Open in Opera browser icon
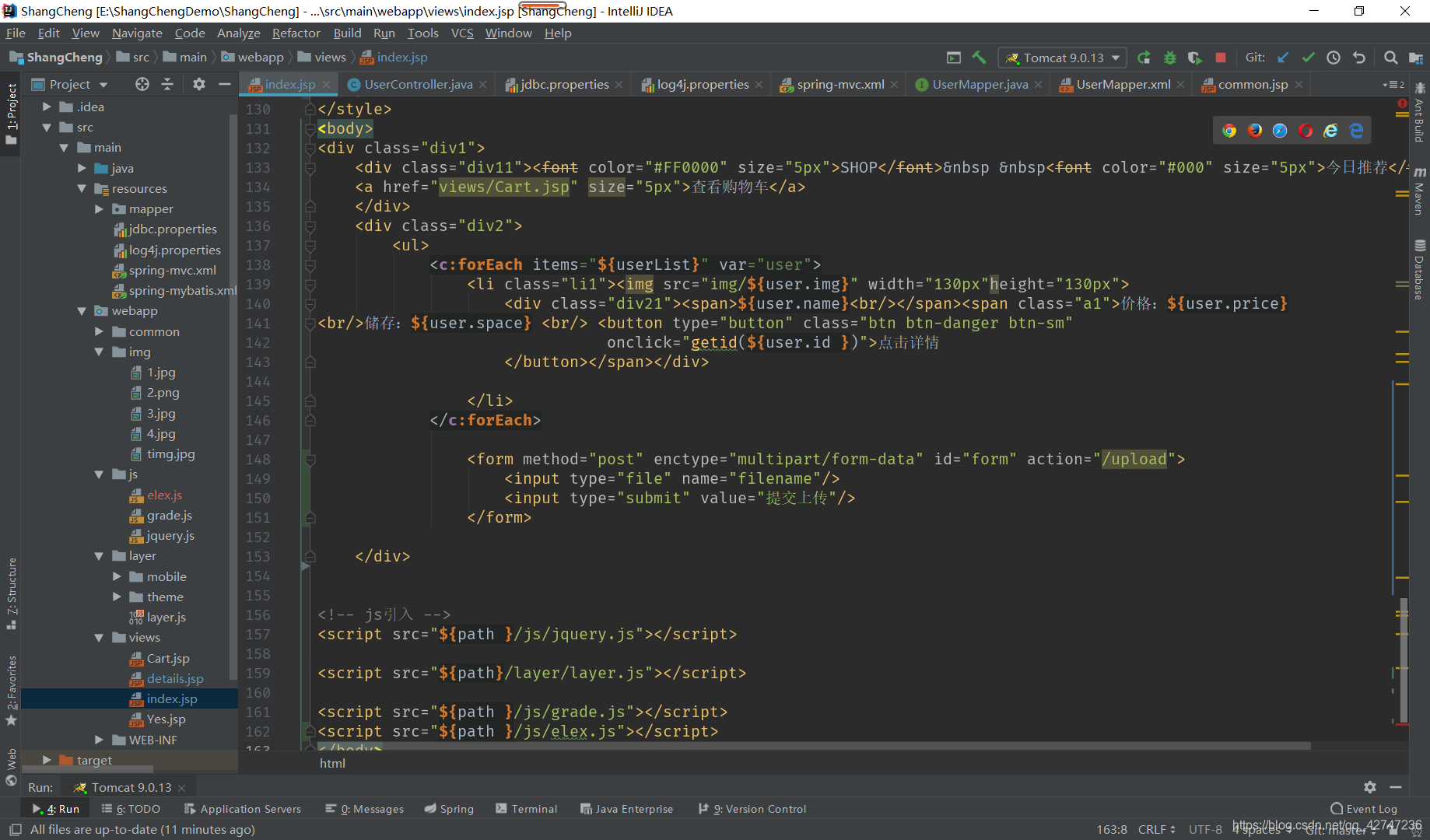The height and width of the screenshot is (840, 1430). [x=1306, y=131]
